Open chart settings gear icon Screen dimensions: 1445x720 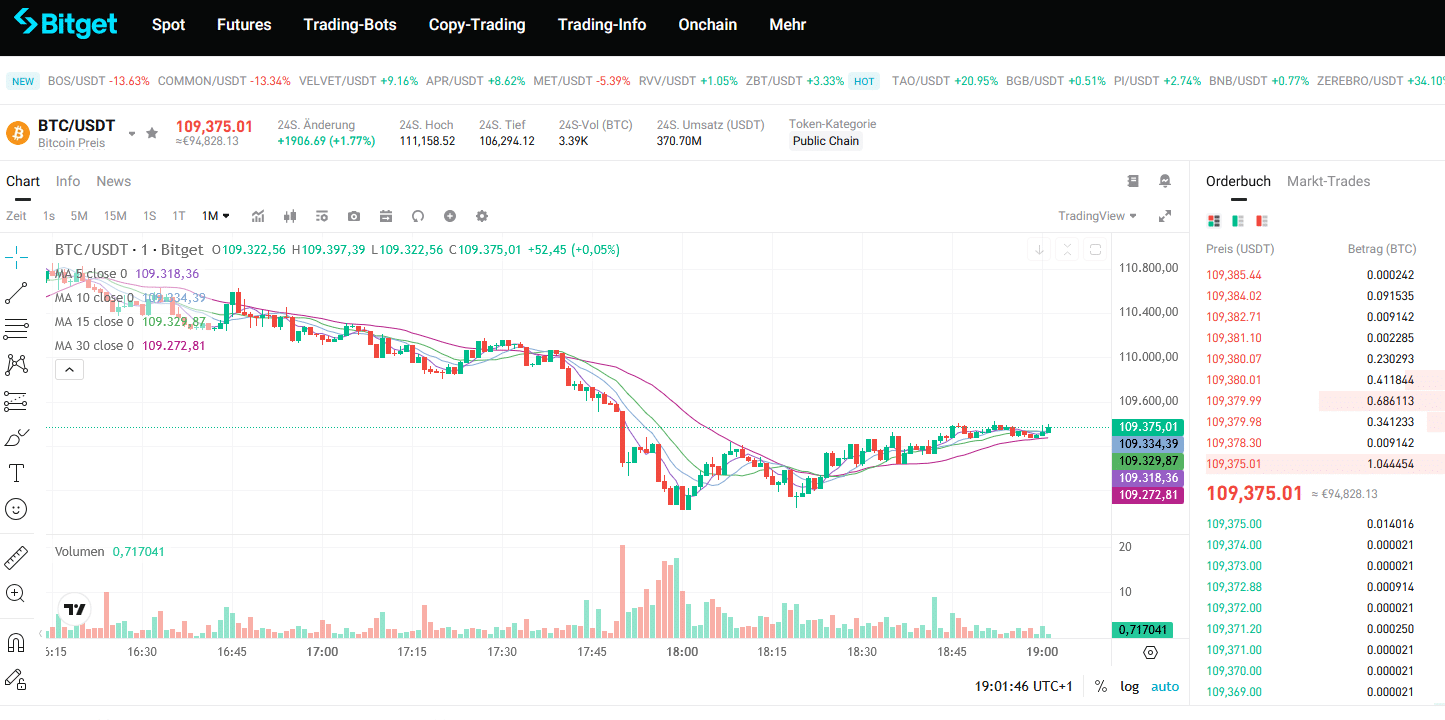click(x=482, y=216)
